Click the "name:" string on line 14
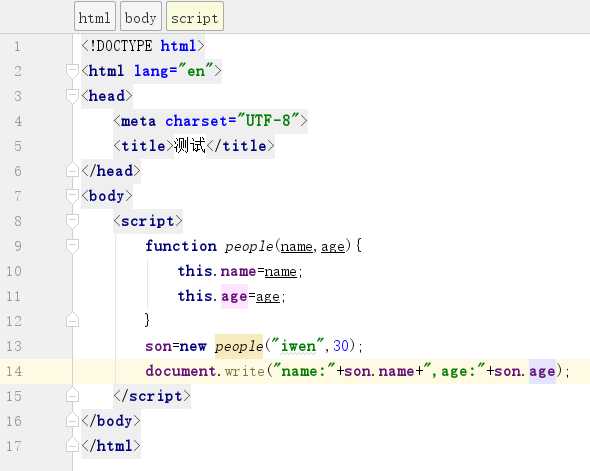 304,371
